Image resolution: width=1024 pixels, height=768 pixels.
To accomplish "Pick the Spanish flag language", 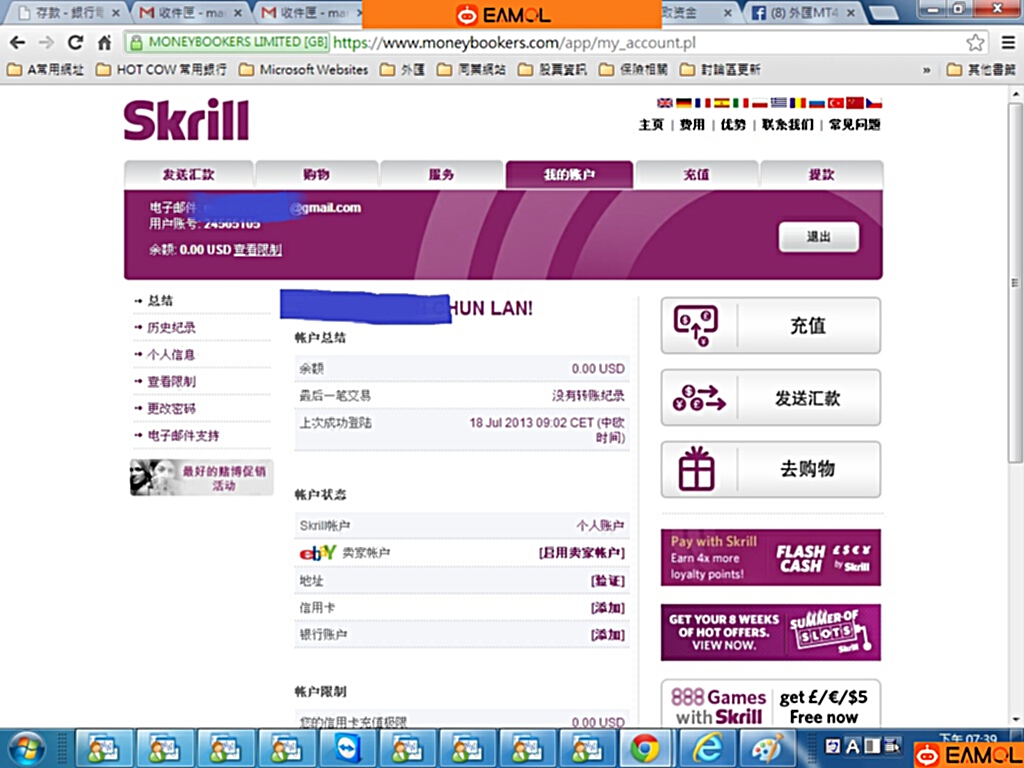I will 721,103.
